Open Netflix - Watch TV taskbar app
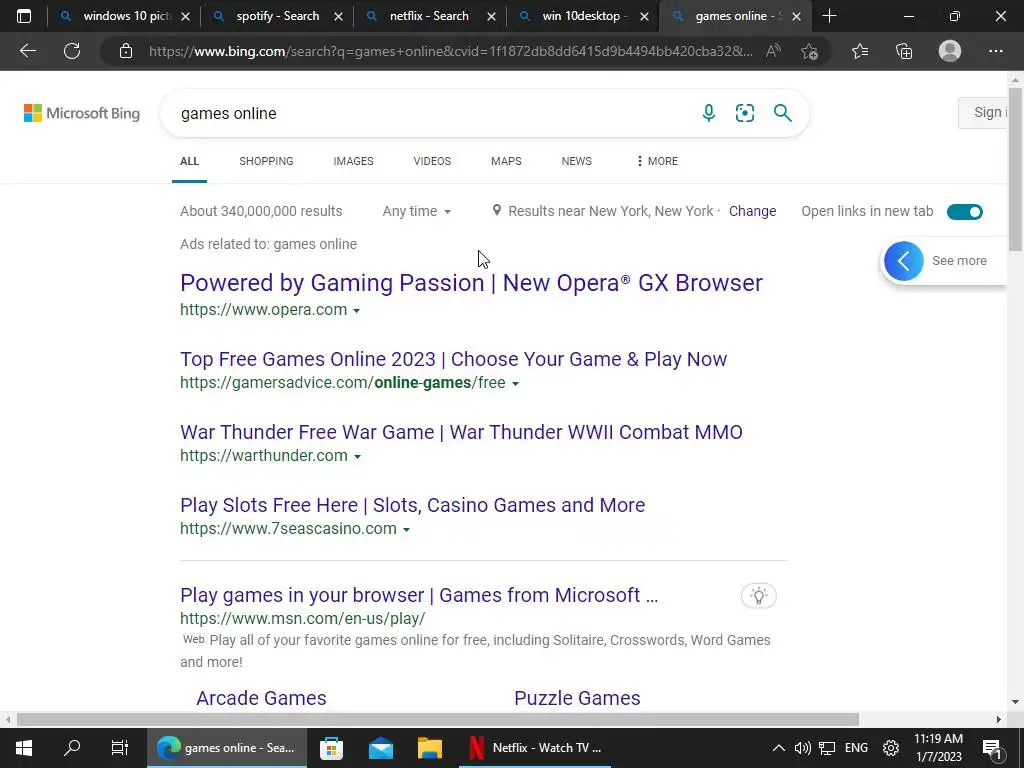 [x=535, y=748]
